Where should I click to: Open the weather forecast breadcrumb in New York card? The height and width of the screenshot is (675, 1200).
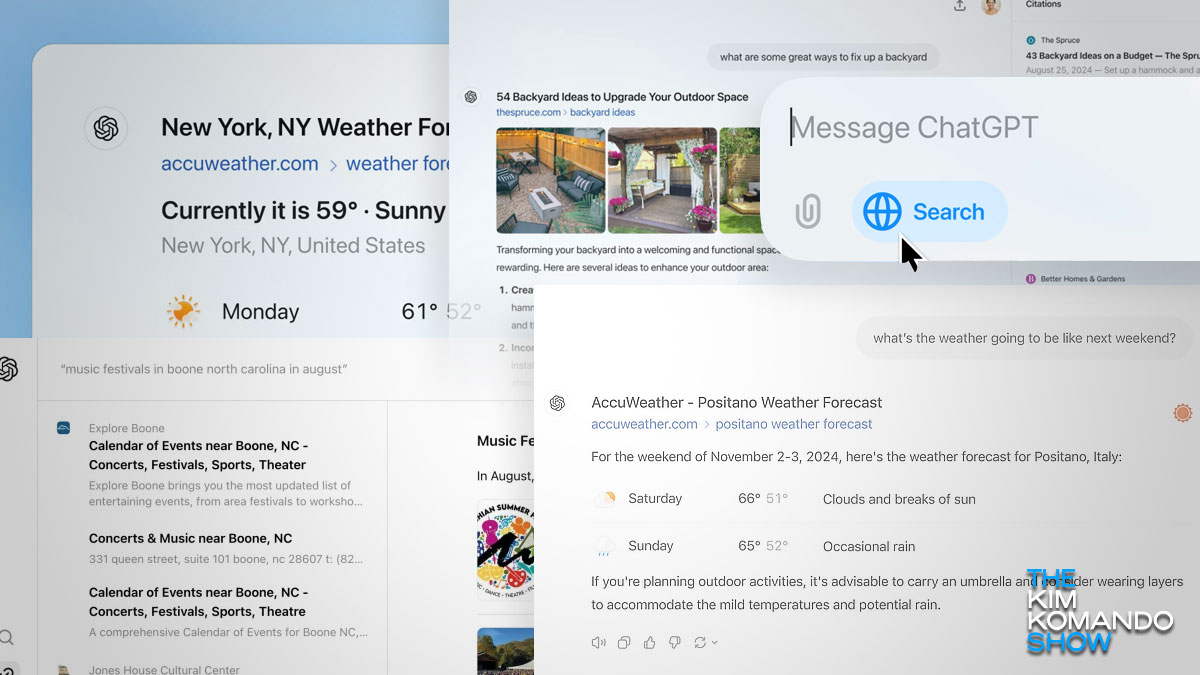click(x=398, y=164)
